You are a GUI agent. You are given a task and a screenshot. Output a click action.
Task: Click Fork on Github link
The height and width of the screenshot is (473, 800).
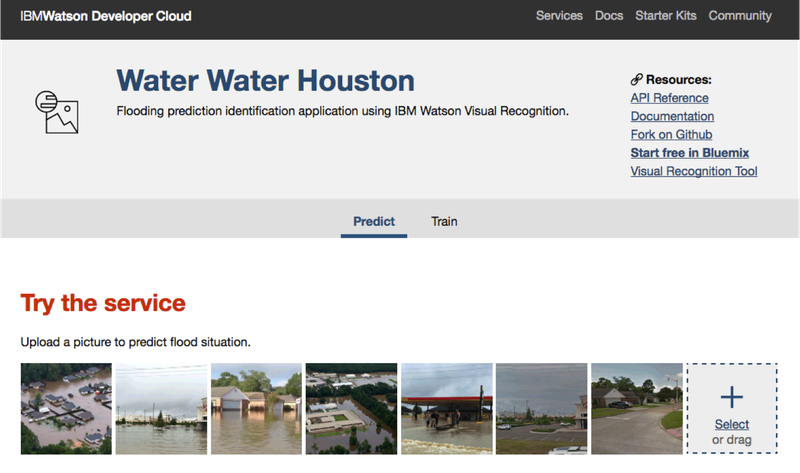point(671,134)
